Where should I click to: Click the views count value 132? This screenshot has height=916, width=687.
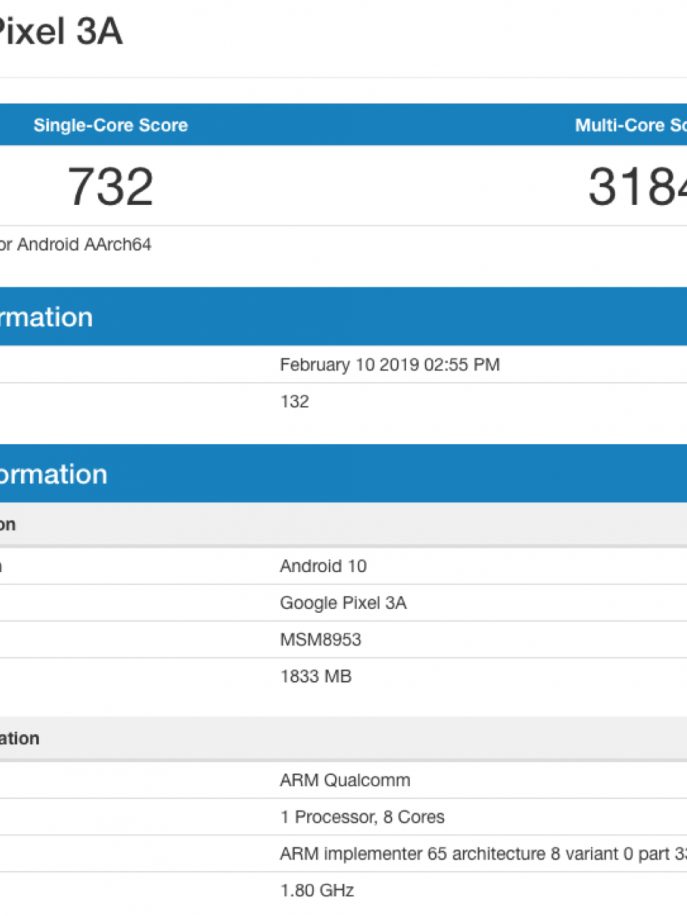click(294, 402)
